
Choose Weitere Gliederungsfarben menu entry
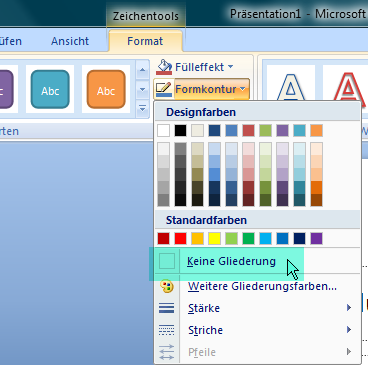point(258,286)
